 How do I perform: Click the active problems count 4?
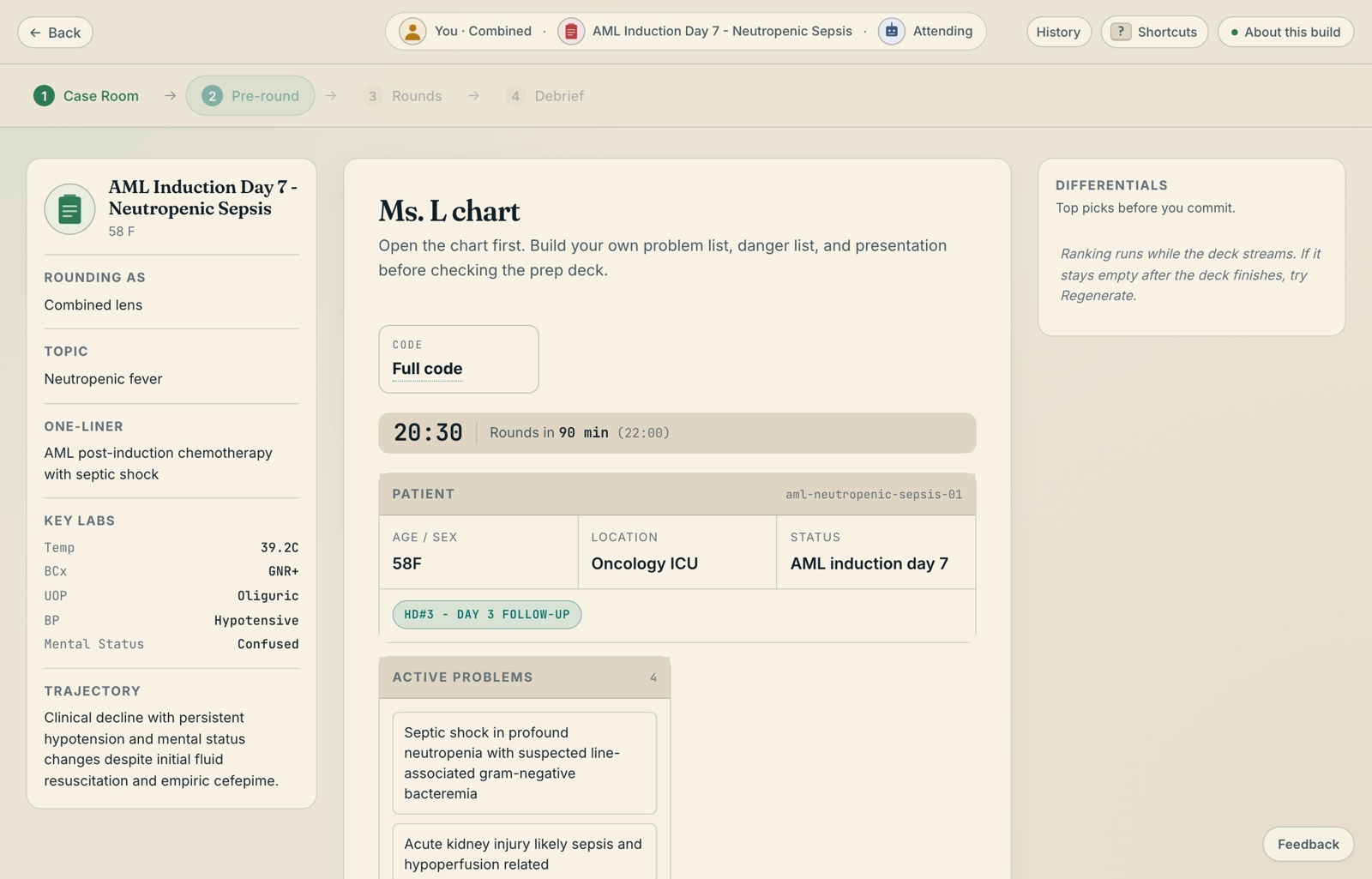pos(653,677)
